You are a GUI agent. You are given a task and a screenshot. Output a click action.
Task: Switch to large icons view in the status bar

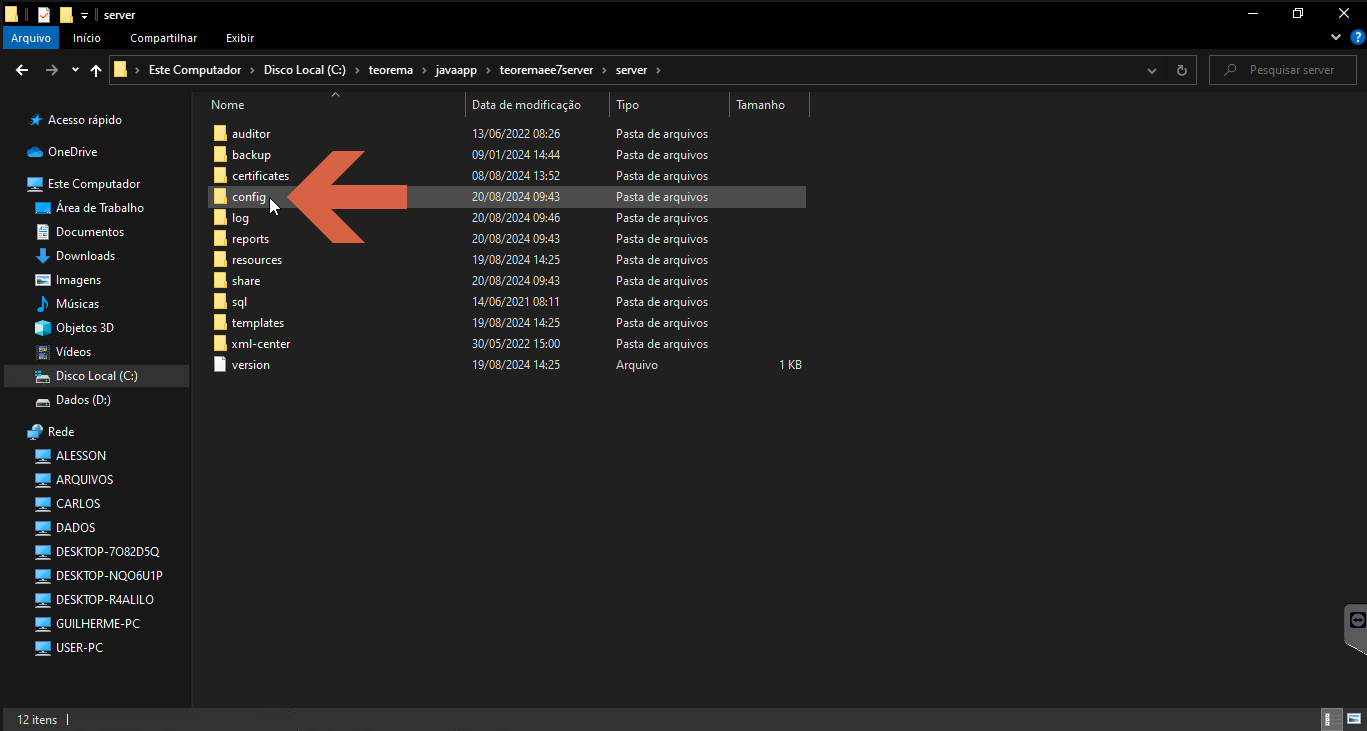coord(1353,719)
